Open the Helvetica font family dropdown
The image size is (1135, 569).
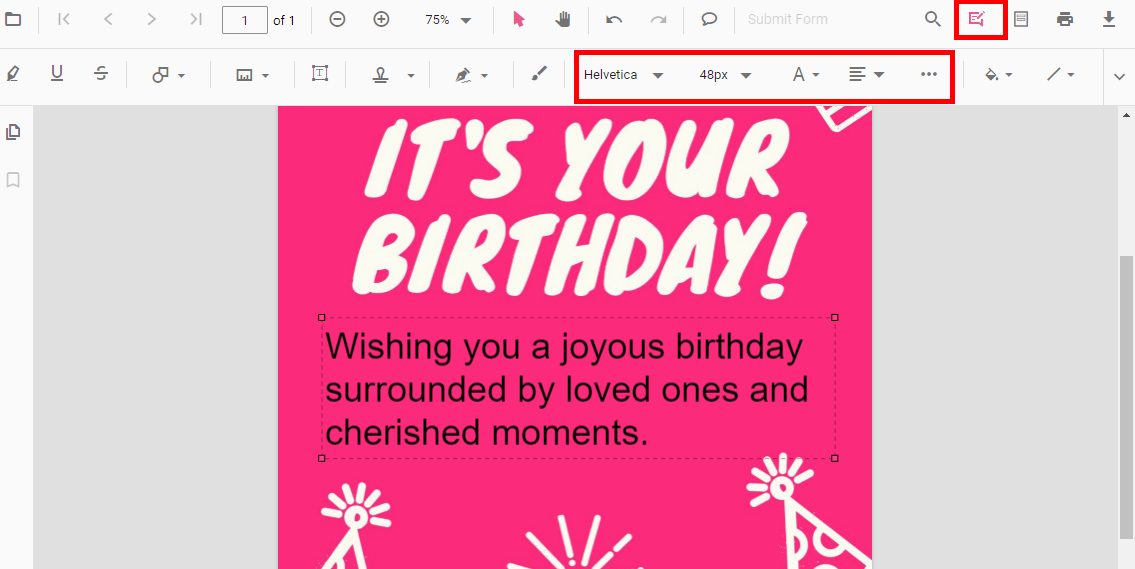[x=623, y=75]
